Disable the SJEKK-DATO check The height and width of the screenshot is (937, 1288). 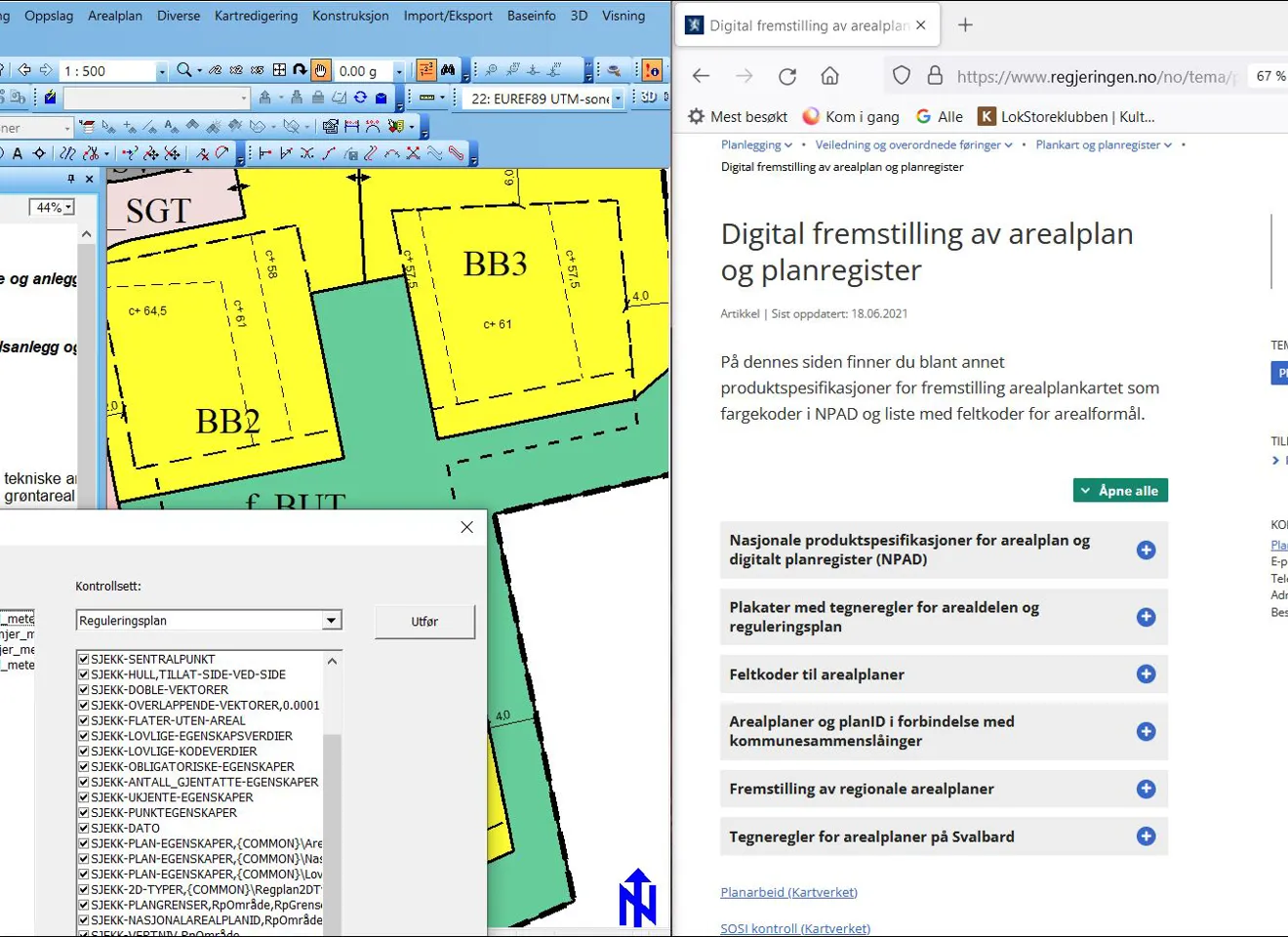pyautogui.click(x=84, y=829)
